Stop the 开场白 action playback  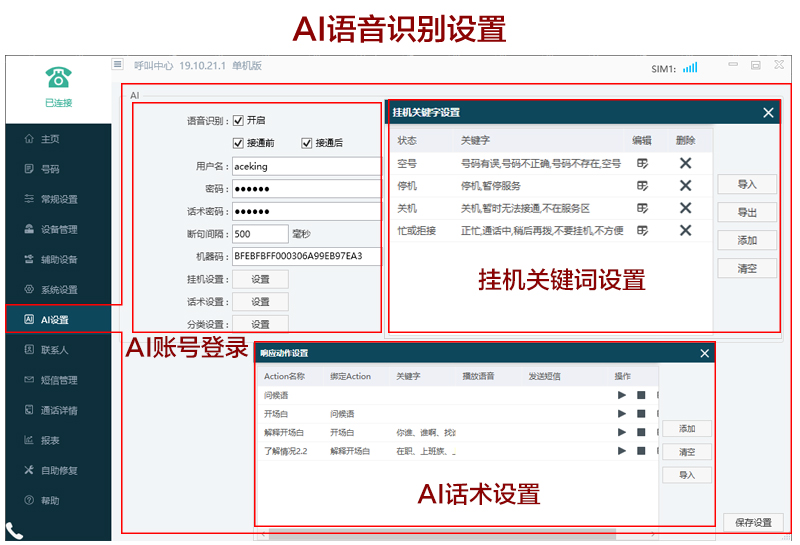[x=641, y=413]
